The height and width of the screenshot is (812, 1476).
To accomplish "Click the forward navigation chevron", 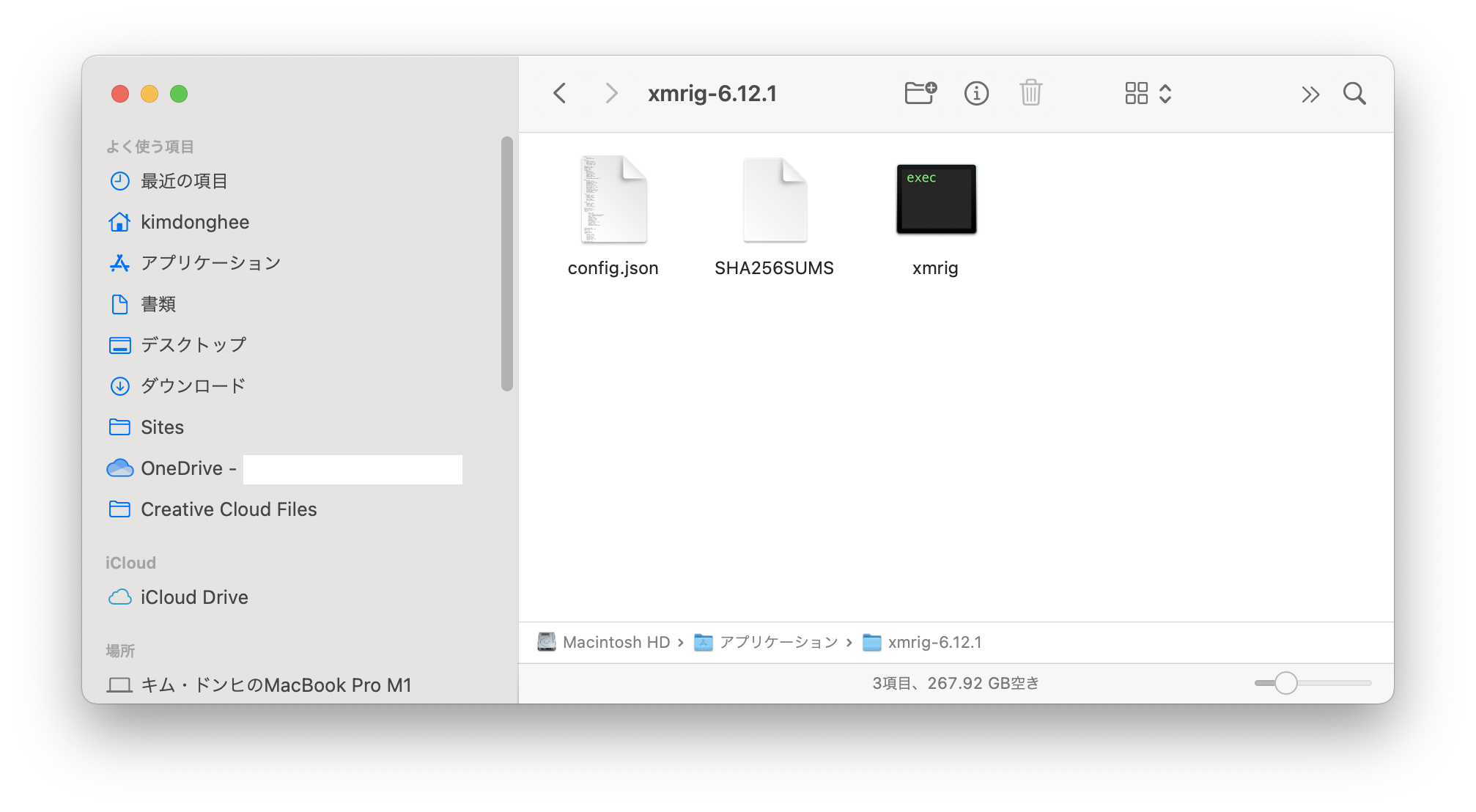I will click(x=611, y=93).
